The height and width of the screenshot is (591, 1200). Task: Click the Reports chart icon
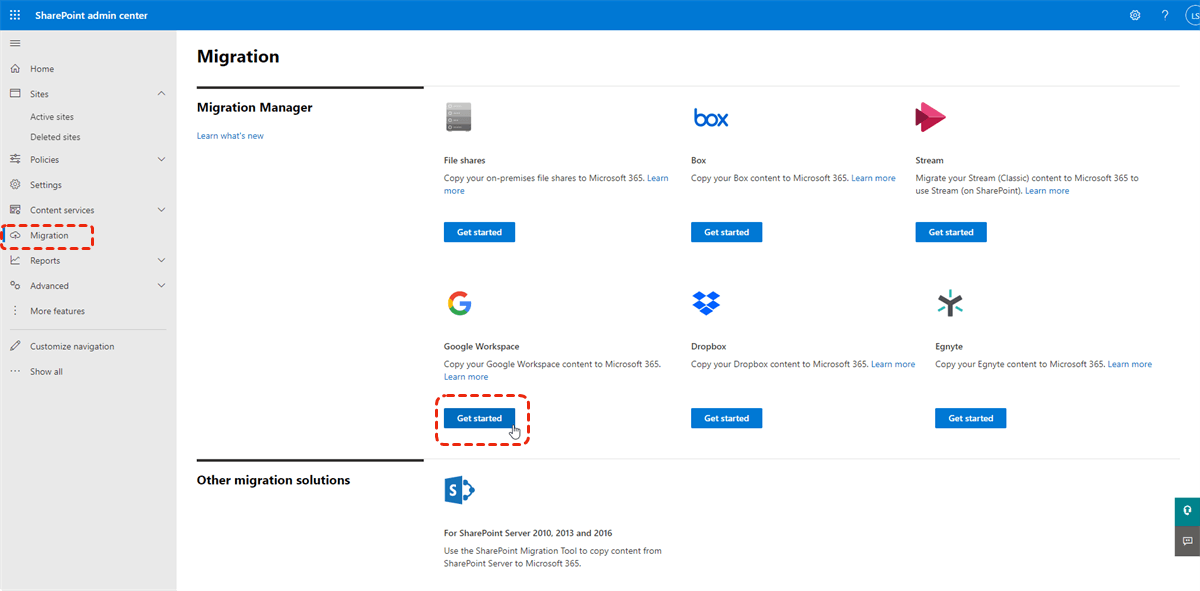(x=15, y=260)
